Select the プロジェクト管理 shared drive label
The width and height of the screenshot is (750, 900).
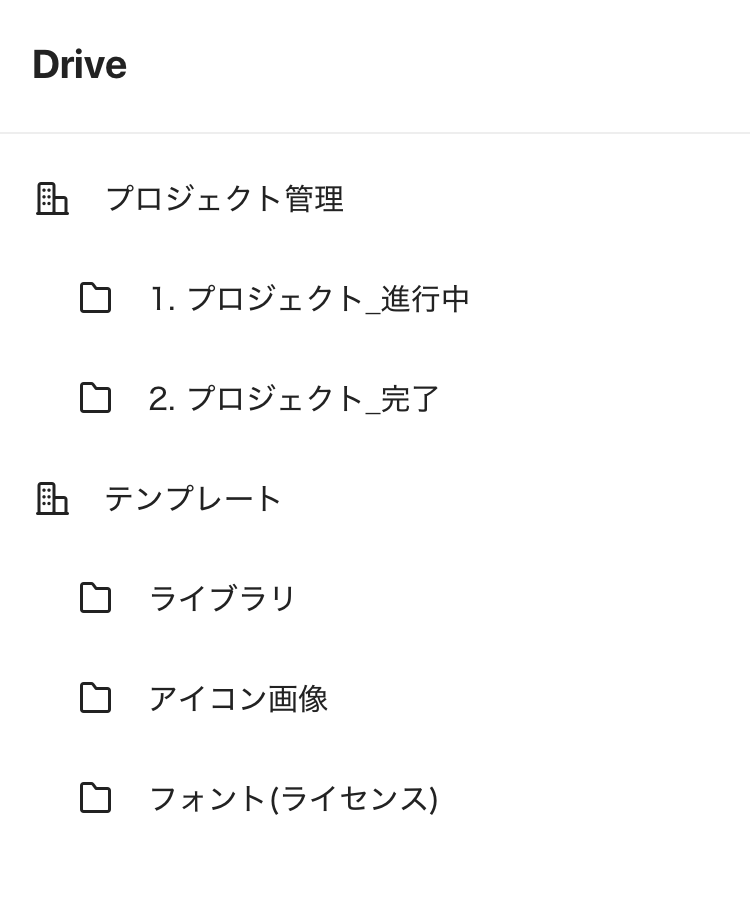click(224, 198)
